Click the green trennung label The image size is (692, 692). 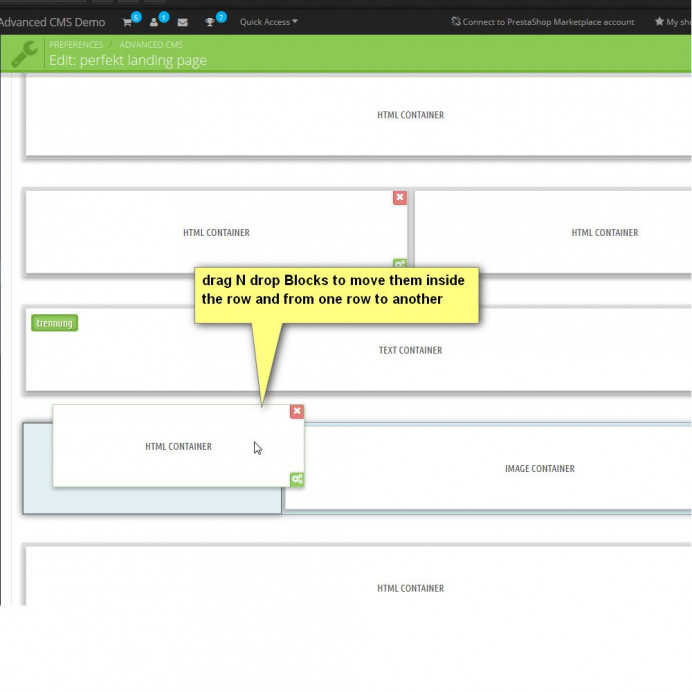(55, 323)
